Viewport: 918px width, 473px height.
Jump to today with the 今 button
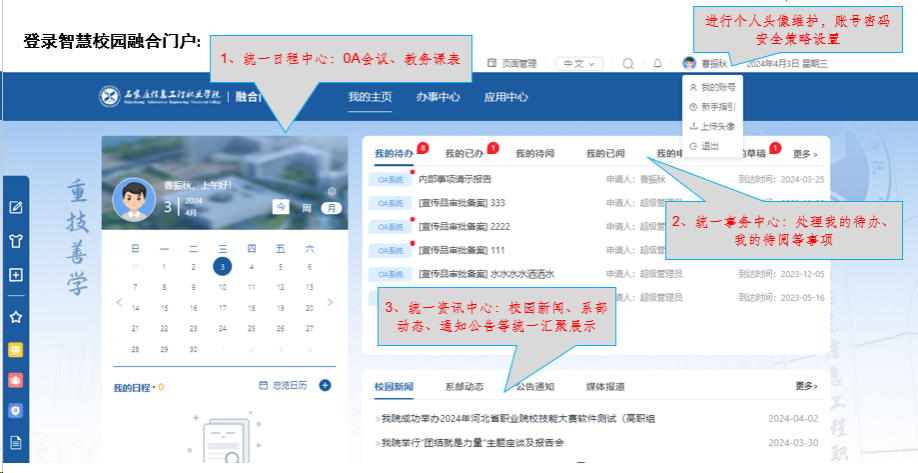pyautogui.click(x=282, y=208)
